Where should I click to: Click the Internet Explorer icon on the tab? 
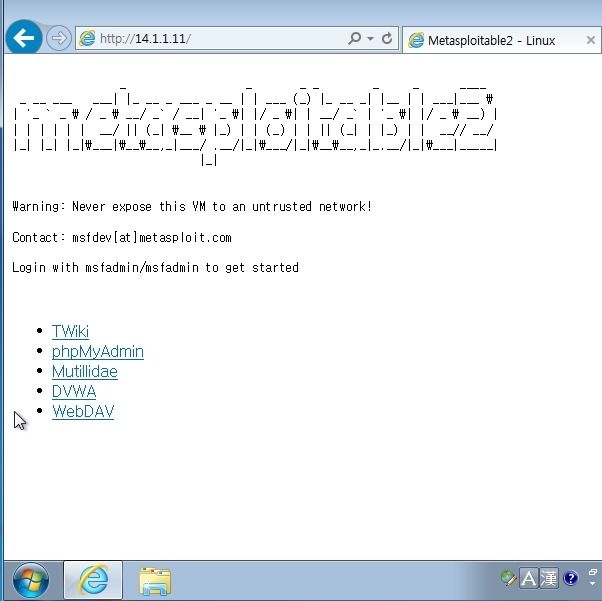(x=416, y=40)
